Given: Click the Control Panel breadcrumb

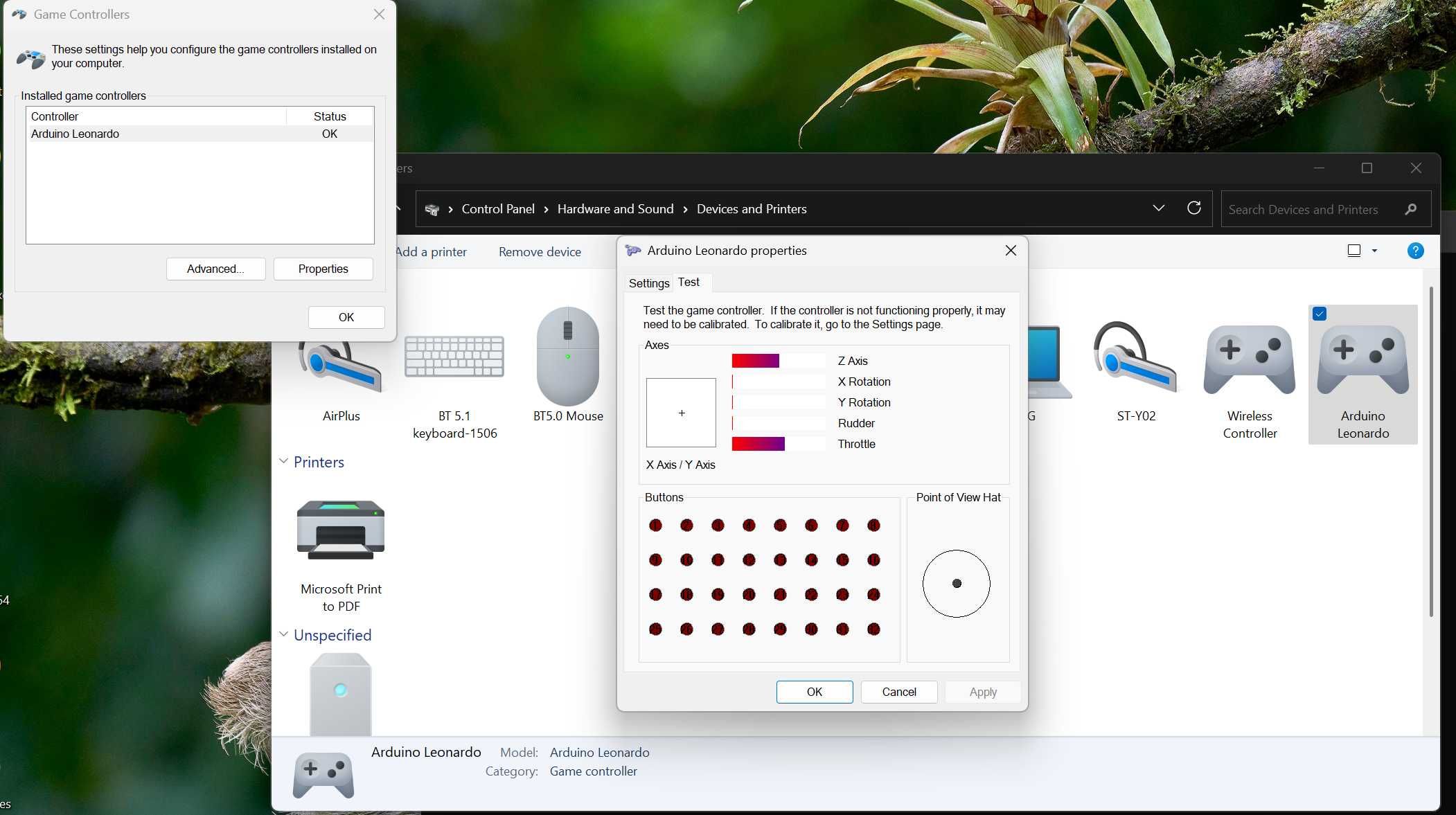Looking at the screenshot, I should click(x=498, y=209).
